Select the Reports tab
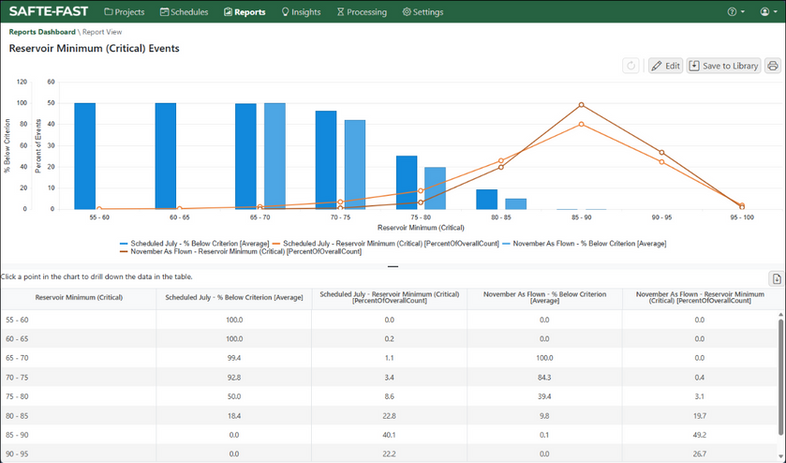This screenshot has width=786, height=463. tap(244, 12)
